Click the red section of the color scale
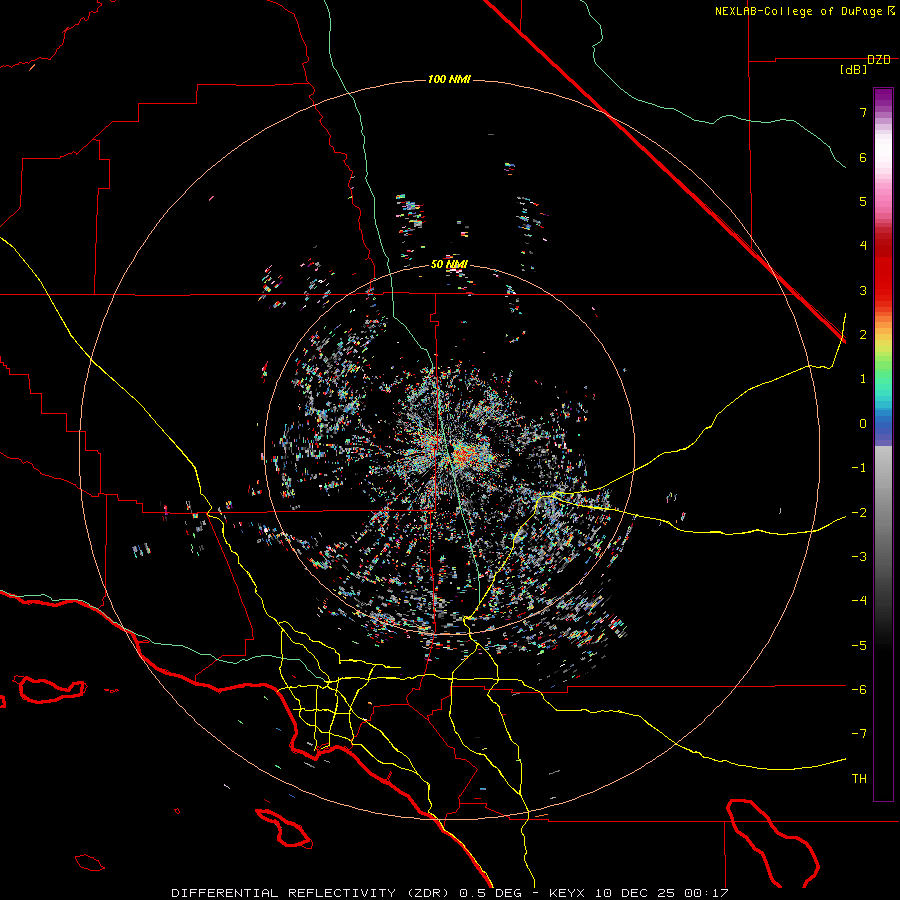This screenshot has width=900, height=900. (x=883, y=270)
